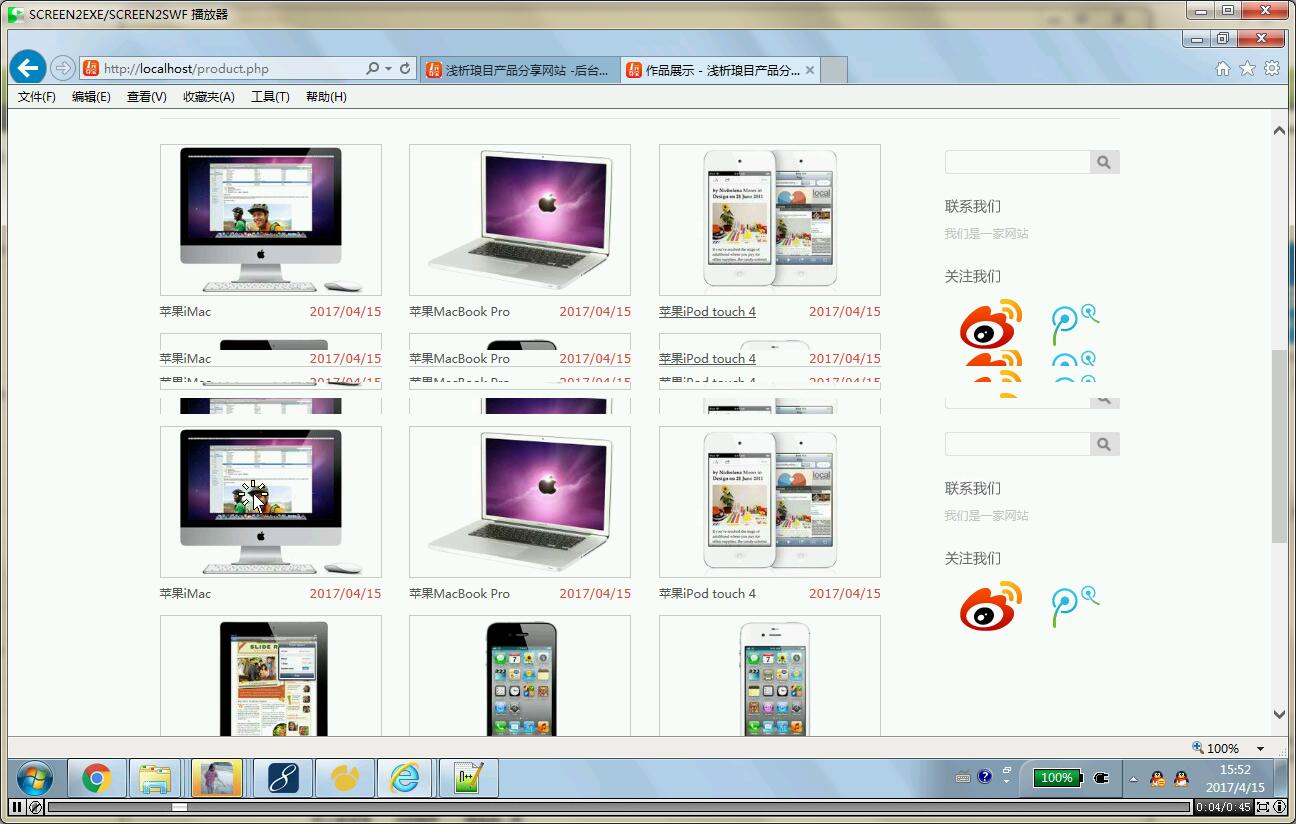Open the upper iMac product thumbnail
Image resolution: width=1296 pixels, height=824 pixels.
click(x=271, y=220)
